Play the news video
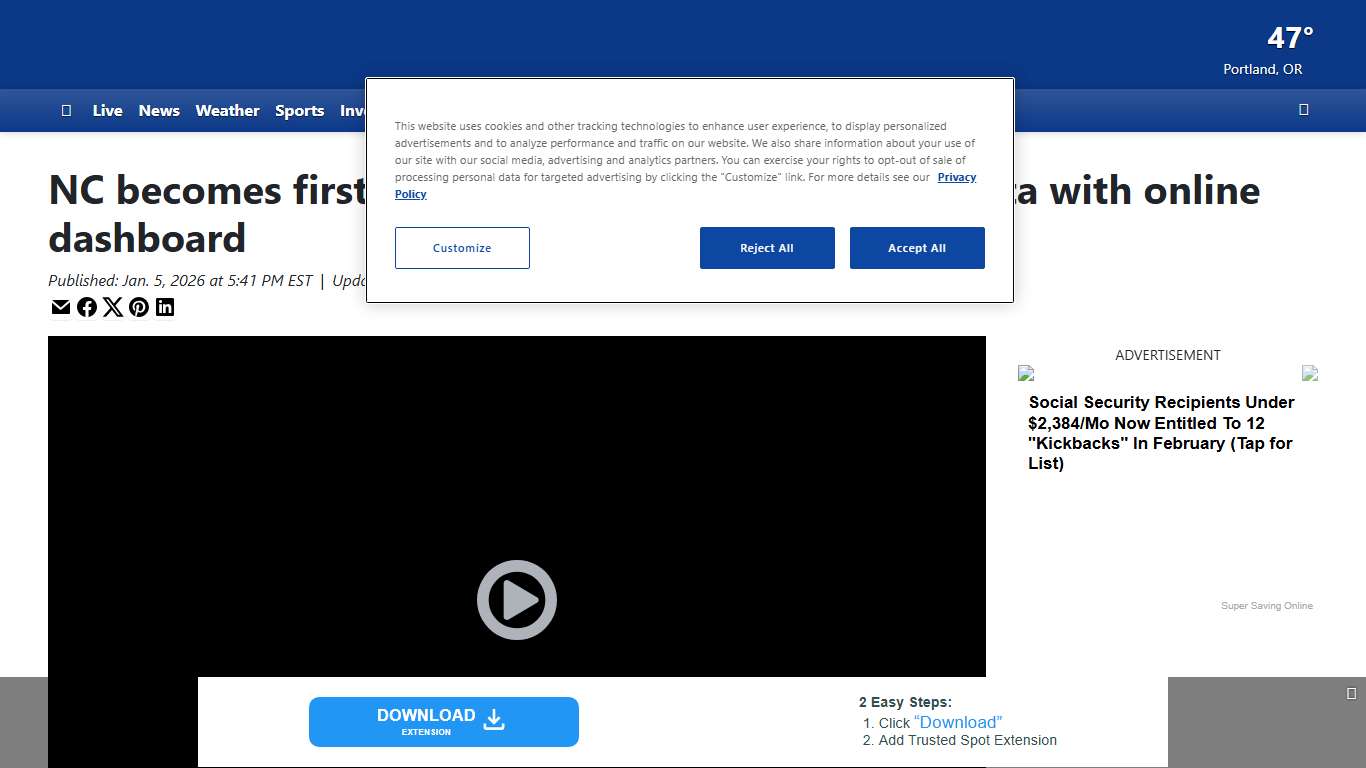This screenshot has height=768, width=1366. pos(516,600)
